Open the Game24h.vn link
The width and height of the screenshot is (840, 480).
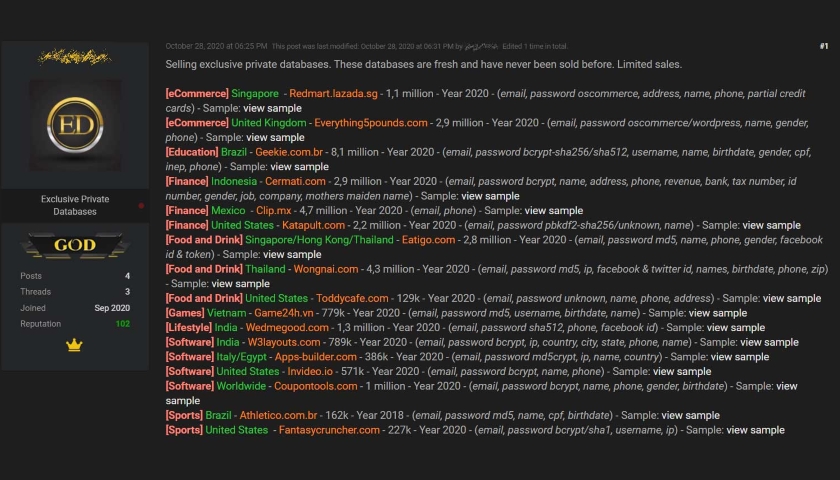(283, 313)
